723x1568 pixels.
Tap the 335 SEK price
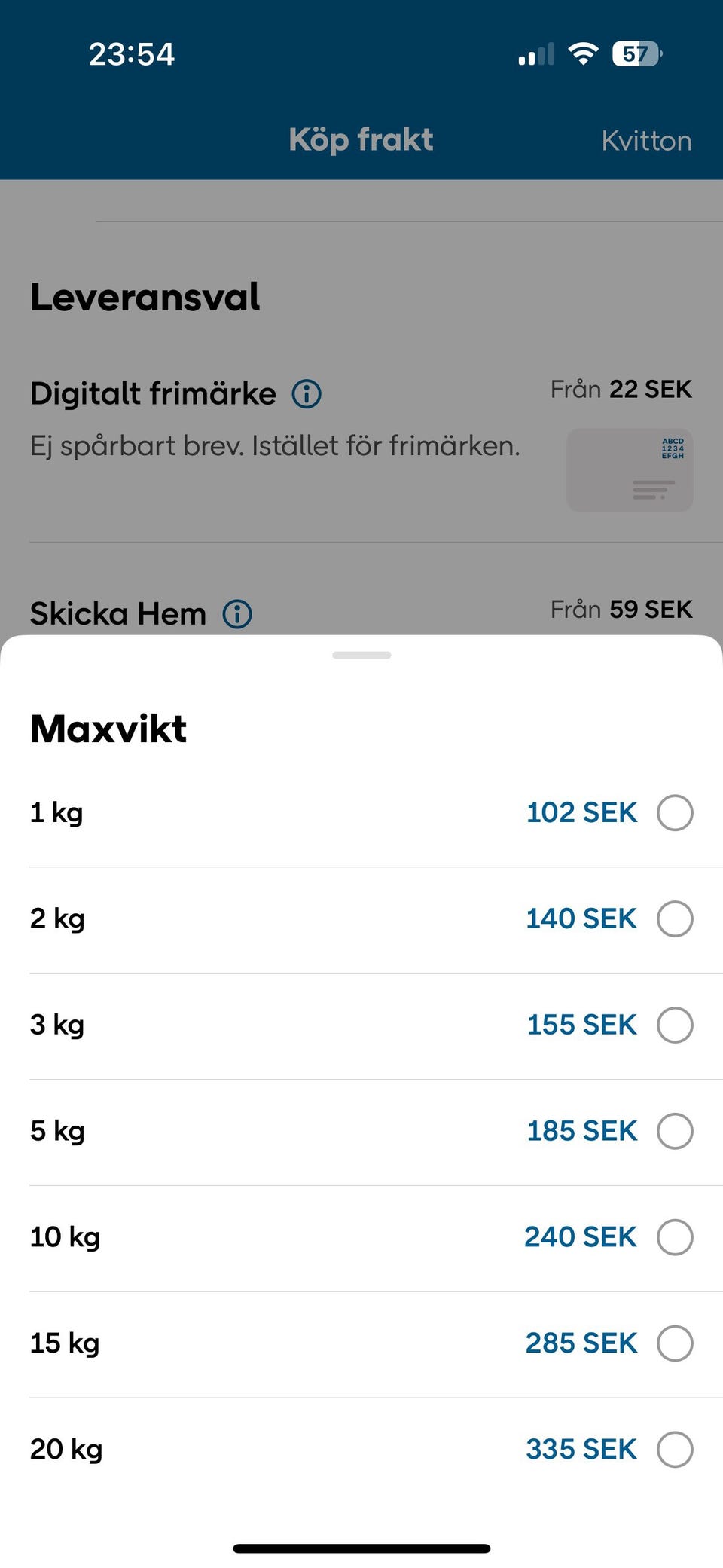click(x=581, y=1450)
